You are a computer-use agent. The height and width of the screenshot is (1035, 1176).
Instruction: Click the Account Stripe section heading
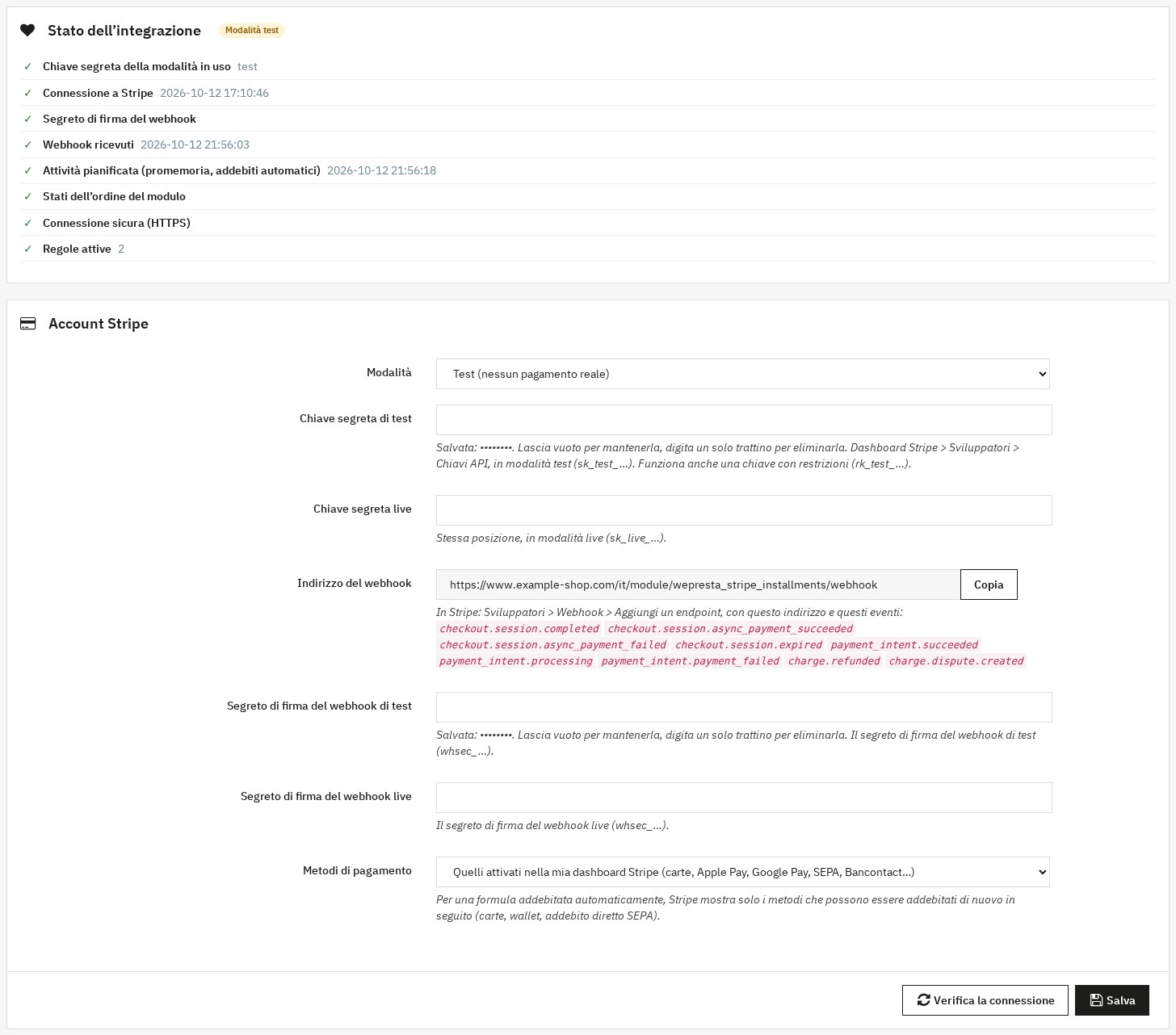click(x=99, y=324)
